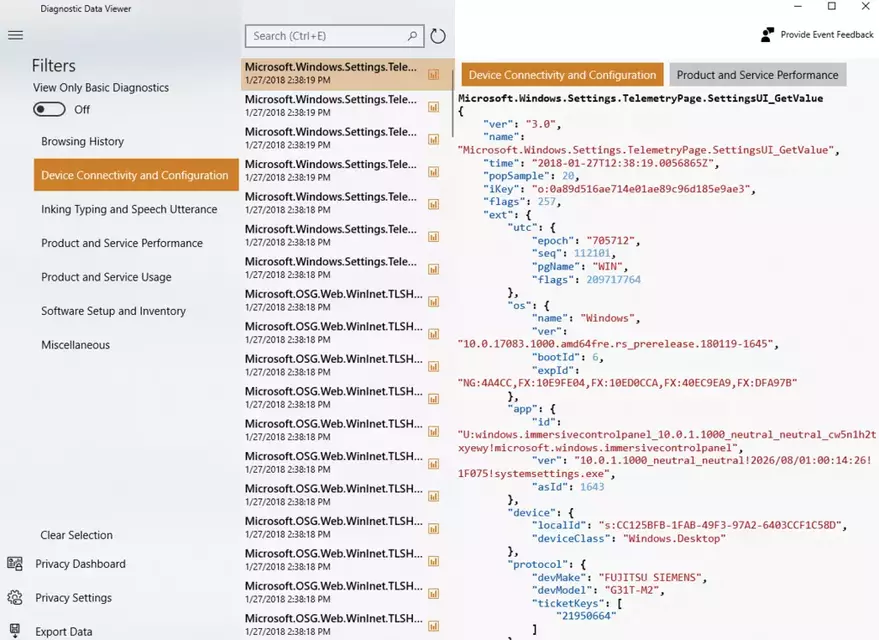Open Privacy Dashboard link

(x=80, y=564)
